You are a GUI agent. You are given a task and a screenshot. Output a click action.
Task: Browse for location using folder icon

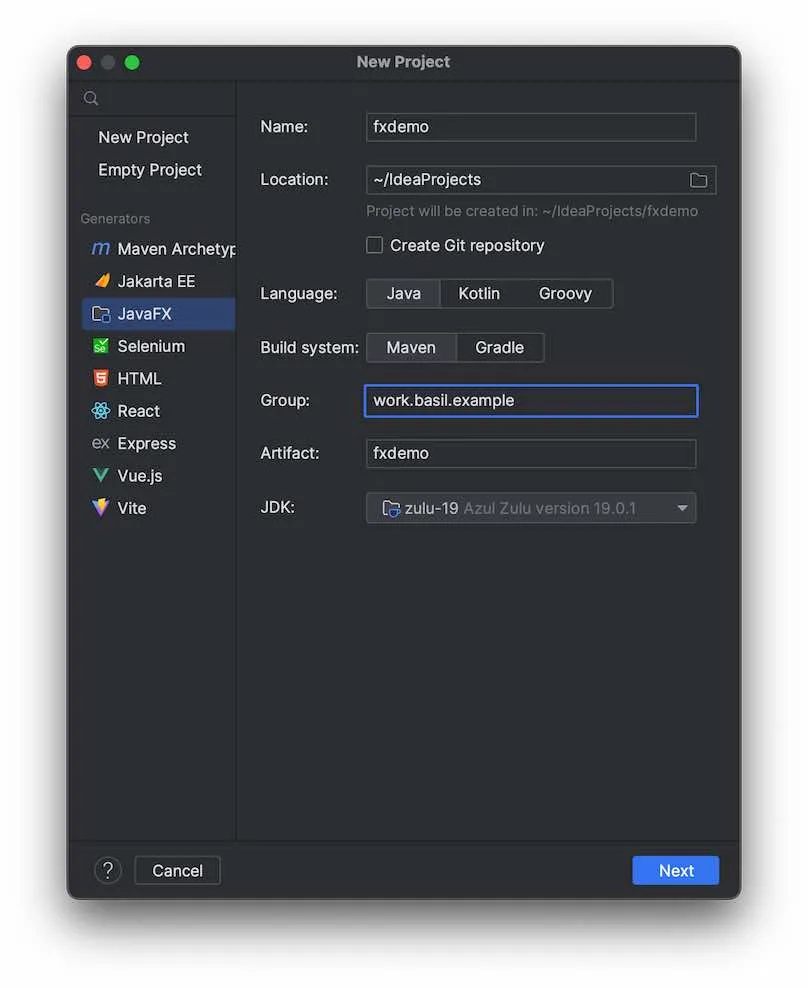pyautogui.click(x=698, y=180)
